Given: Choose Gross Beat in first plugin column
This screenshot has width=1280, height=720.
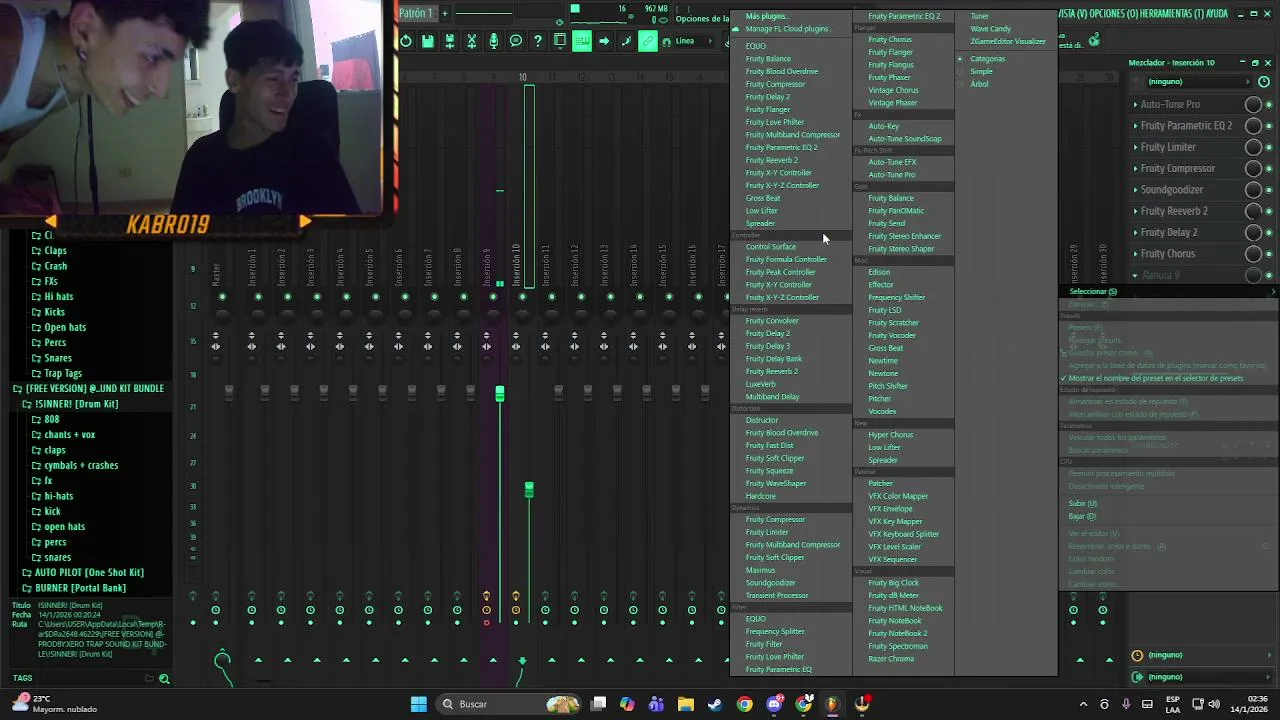Looking at the screenshot, I should point(763,198).
